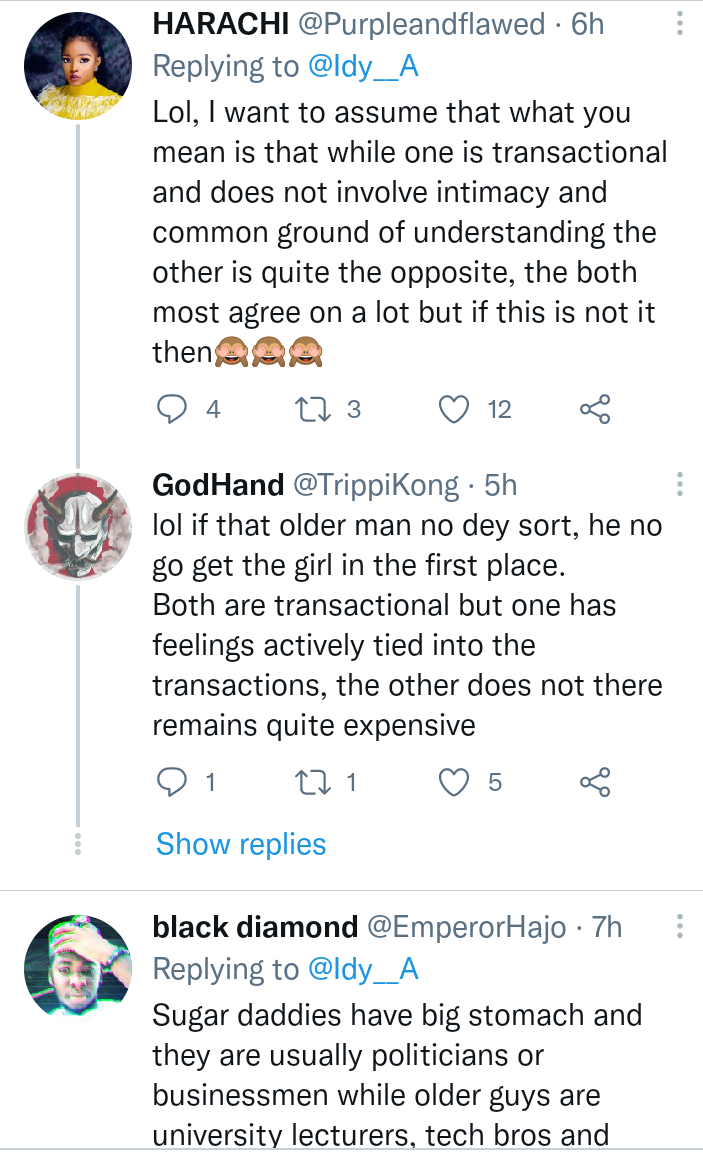View black diamond's profile photo
Screen dimensions: 703x1158
click(x=77, y=967)
